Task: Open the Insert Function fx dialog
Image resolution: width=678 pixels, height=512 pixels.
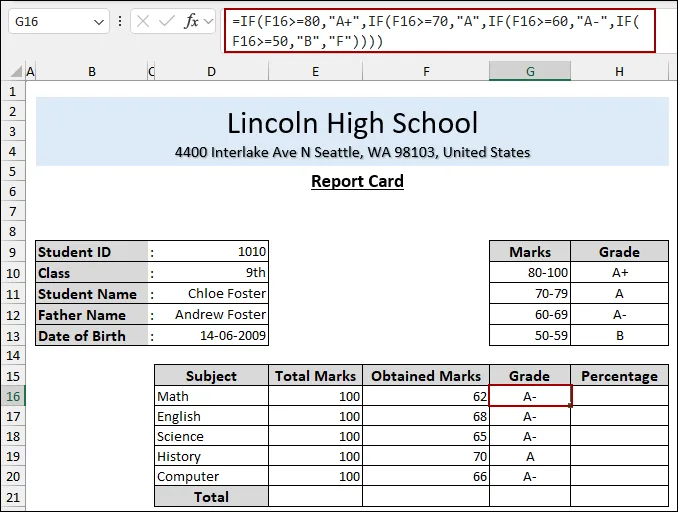Action: click(191, 21)
